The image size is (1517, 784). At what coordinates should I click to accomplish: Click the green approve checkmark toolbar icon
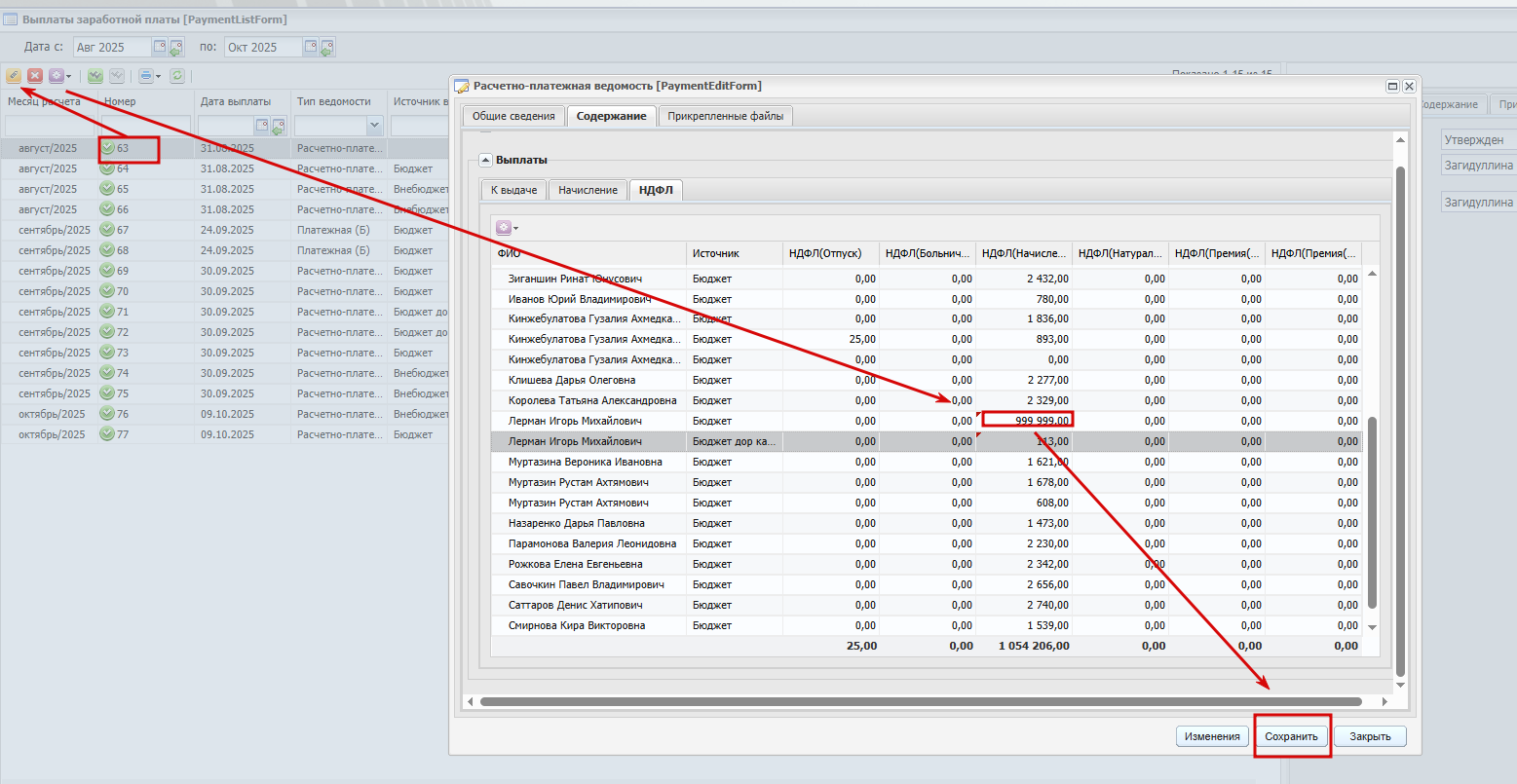point(95,75)
